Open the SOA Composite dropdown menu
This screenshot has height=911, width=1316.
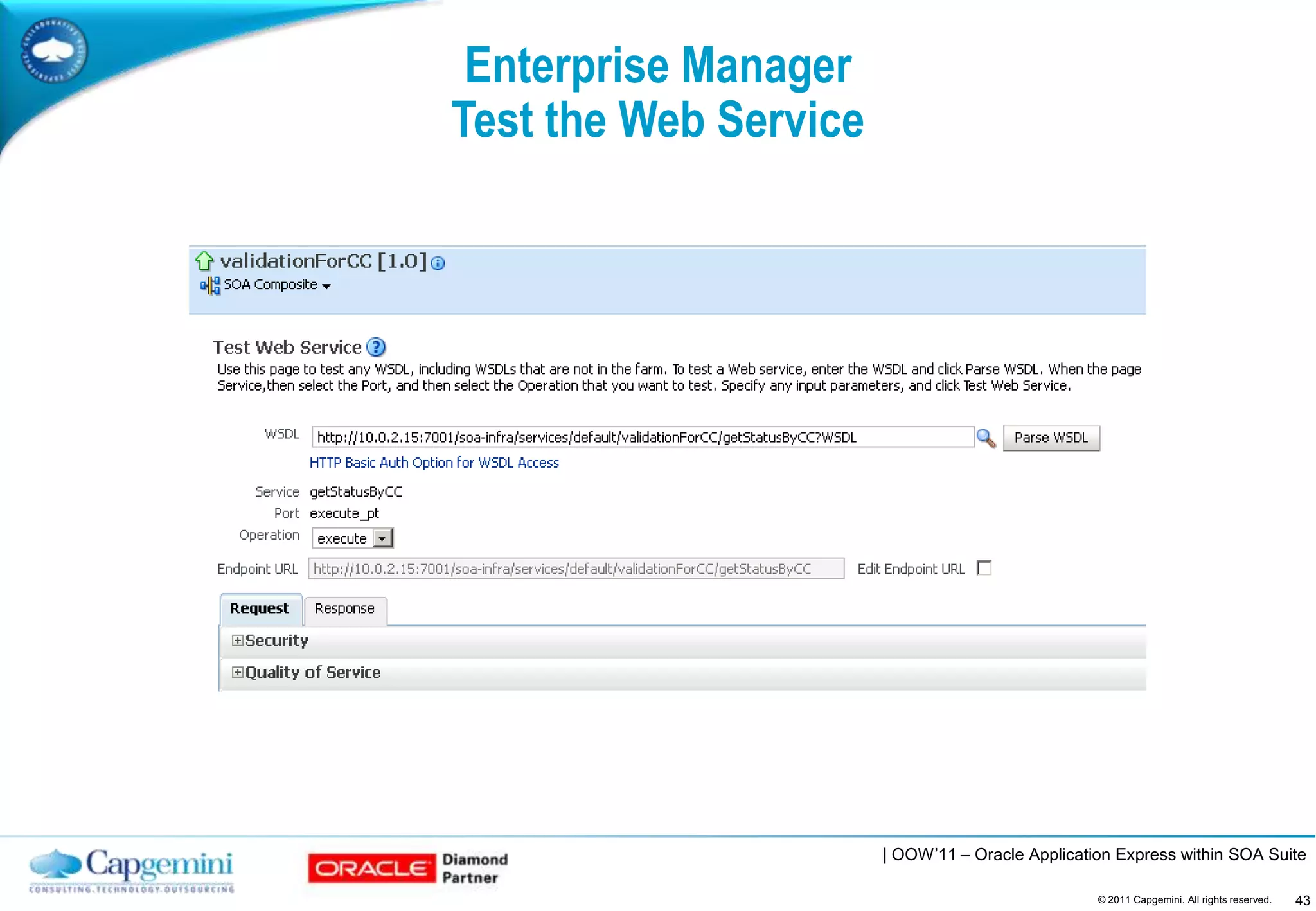click(x=326, y=287)
